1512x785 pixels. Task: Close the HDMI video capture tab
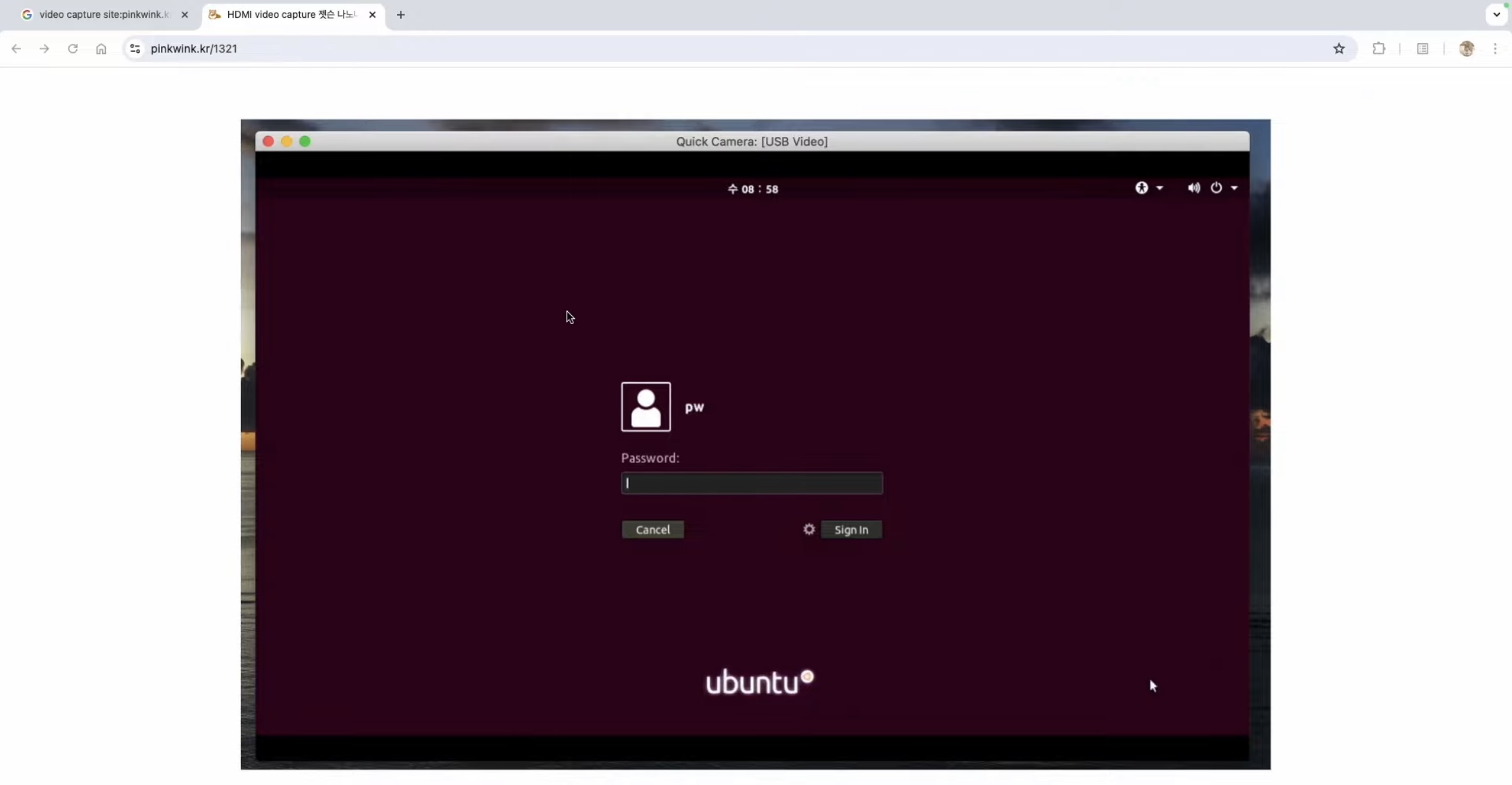(372, 15)
